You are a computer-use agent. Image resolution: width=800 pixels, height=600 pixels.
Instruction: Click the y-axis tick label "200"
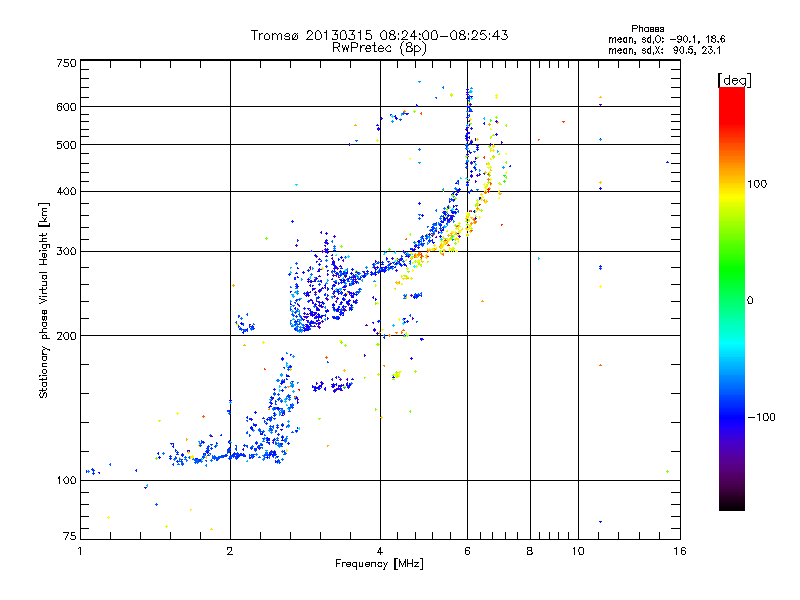click(66, 336)
